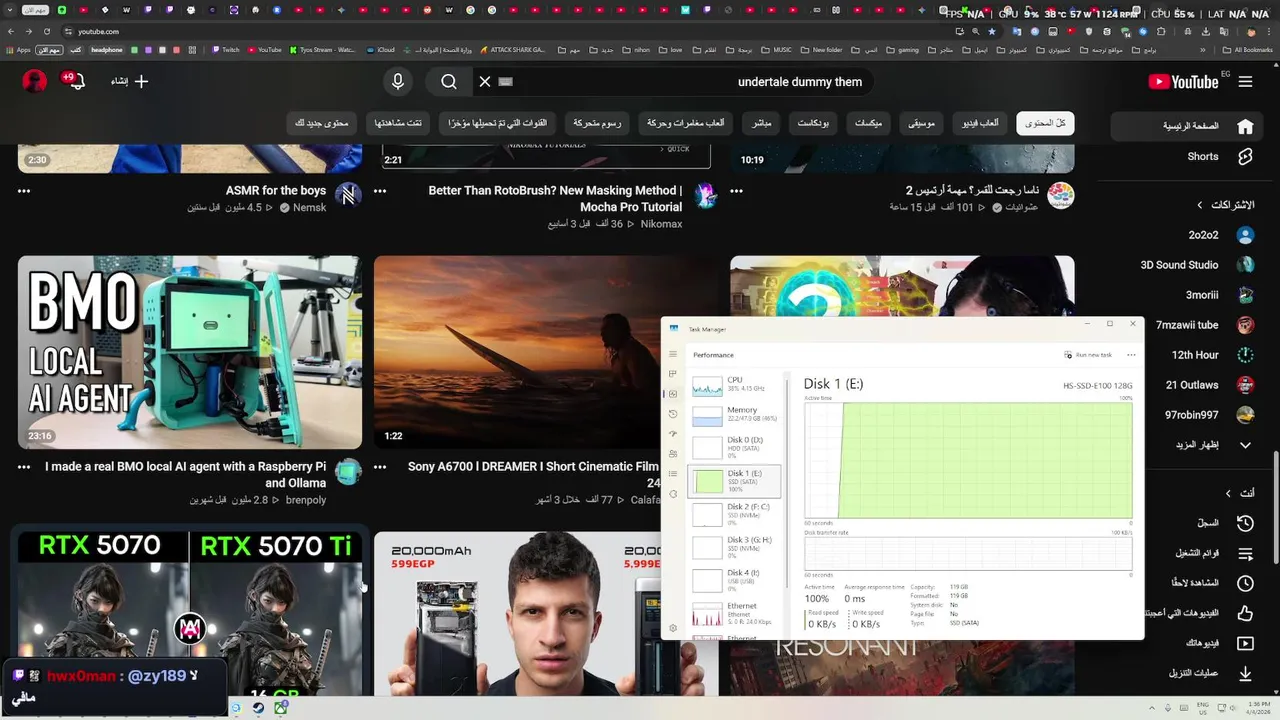Select موسيقى music chip
1280x720 pixels.
(x=921, y=123)
